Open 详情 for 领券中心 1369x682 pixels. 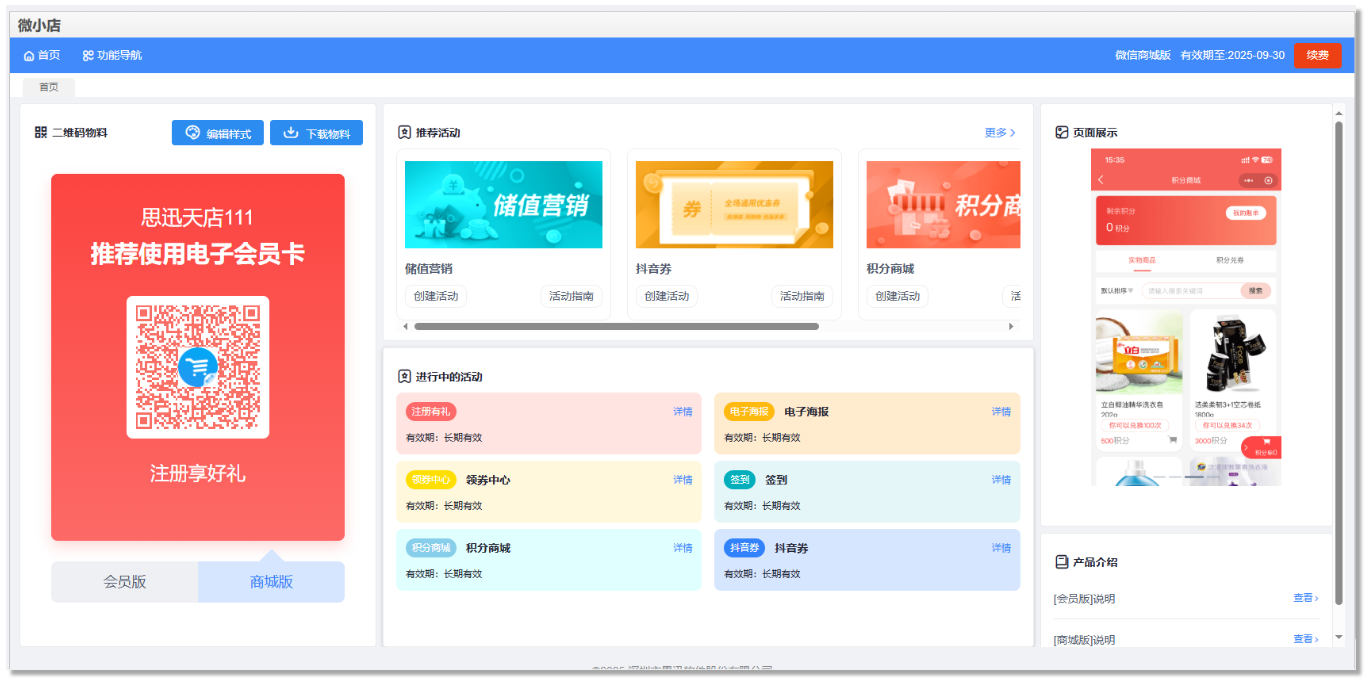point(683,480)
